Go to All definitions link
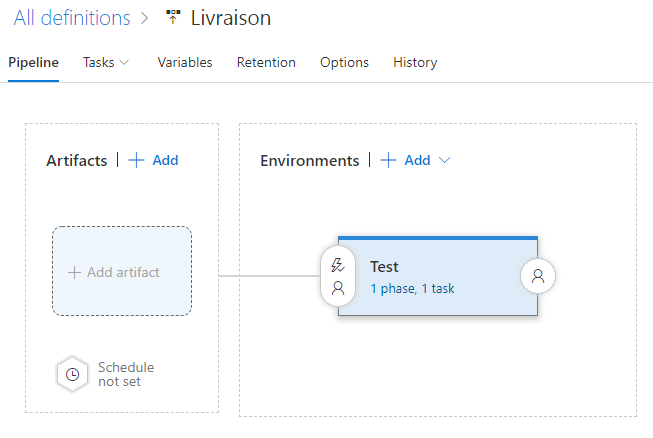653x438 pixels. 72,18
